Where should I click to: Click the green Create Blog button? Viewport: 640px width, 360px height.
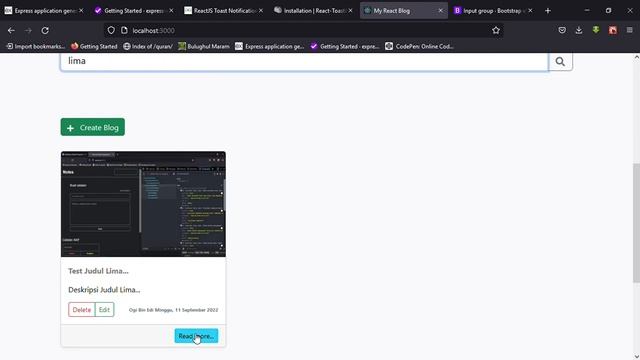pyautogui.click(x=93, y=127)
